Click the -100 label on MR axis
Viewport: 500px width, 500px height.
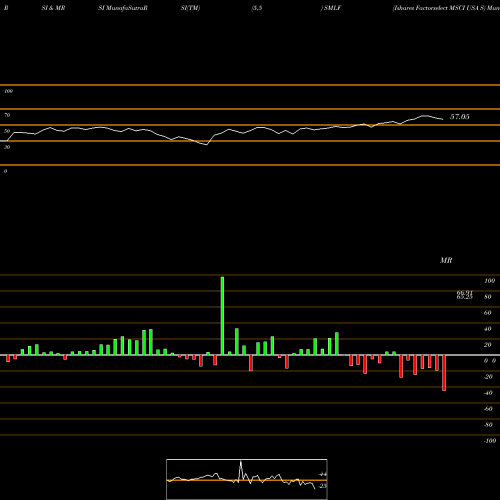(x=490, y=441)
